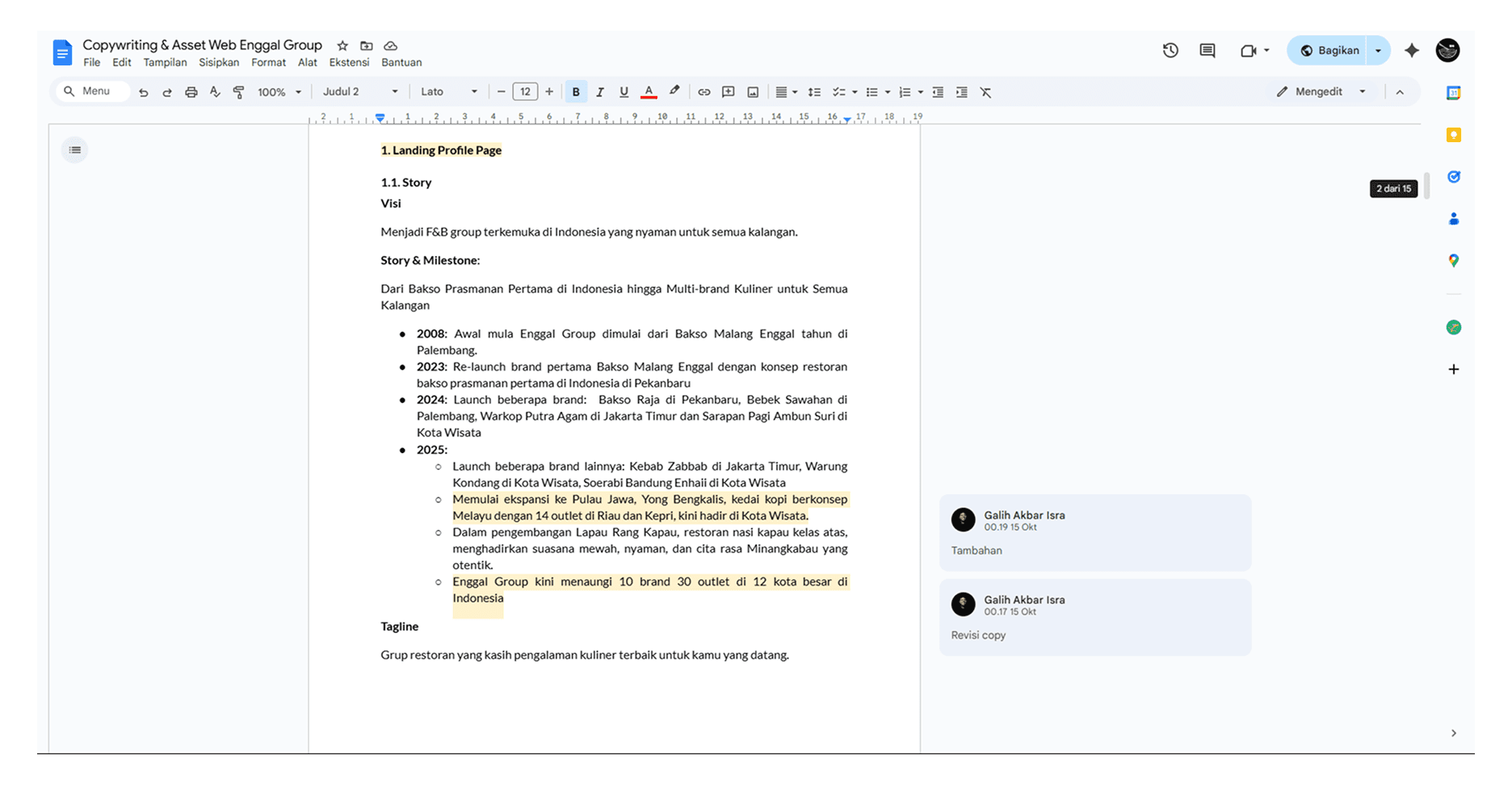This screenshot has height=785, width=1512.
Task: Open the text color picker
Action: 649,92
